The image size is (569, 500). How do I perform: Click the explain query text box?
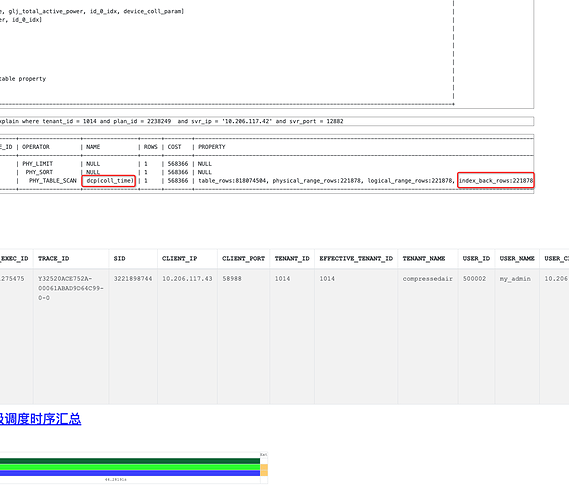coord(267,121)
